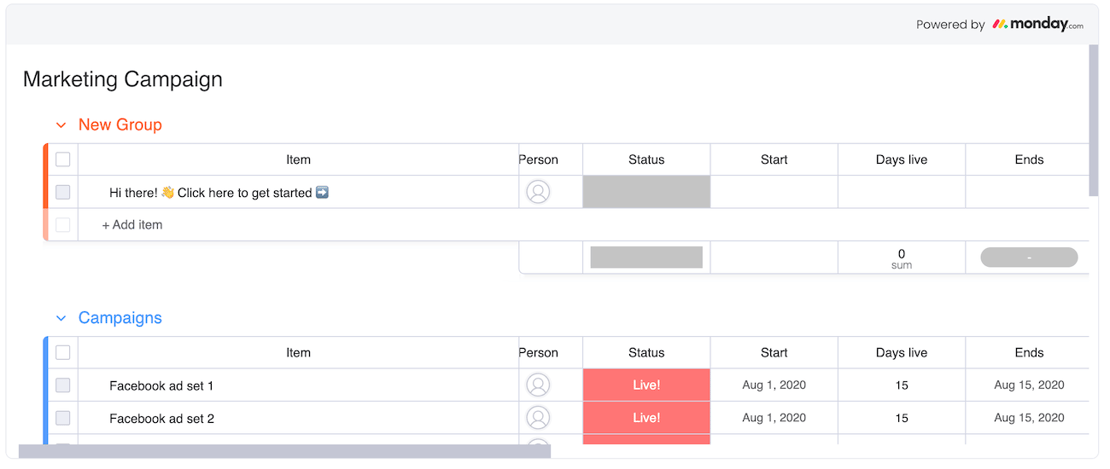
Task: Tick the Facebook ad set 2 checkbox
Action: (x=63, y=418)
